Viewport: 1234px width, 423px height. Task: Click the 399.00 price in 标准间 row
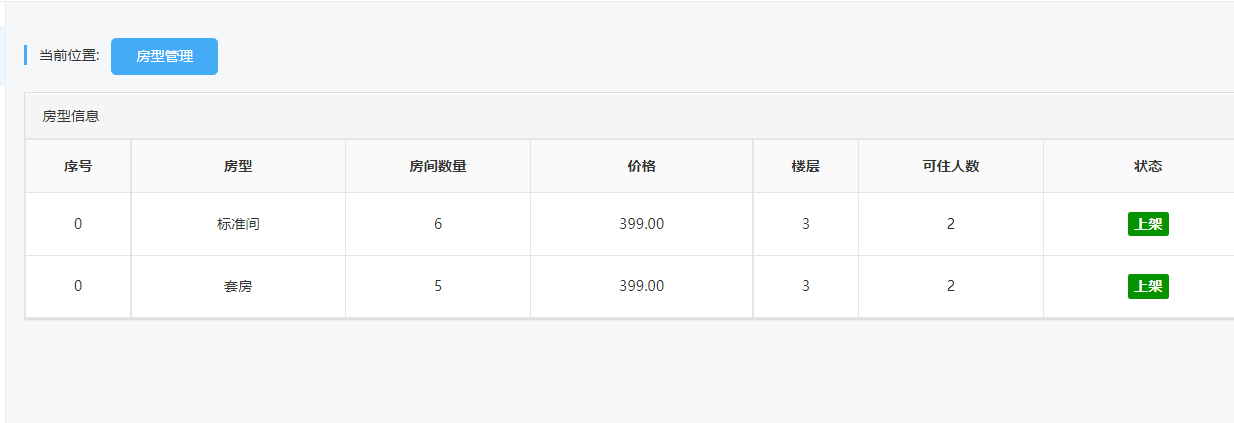(x=641, y=224)
